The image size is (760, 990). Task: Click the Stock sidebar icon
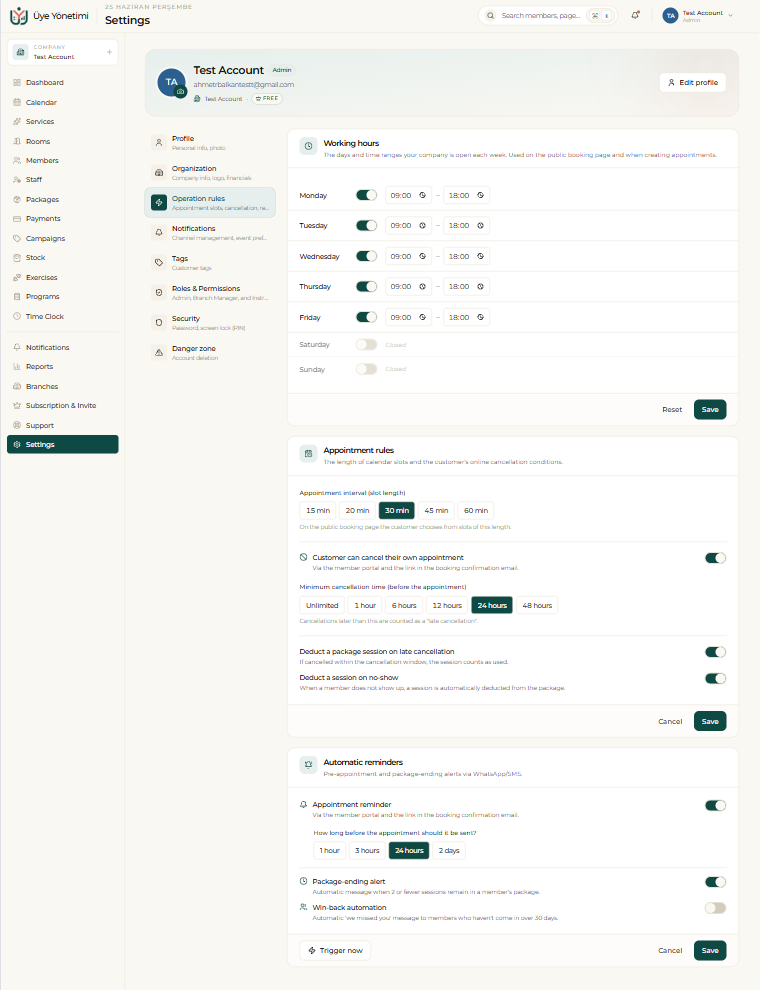point(17,258)
